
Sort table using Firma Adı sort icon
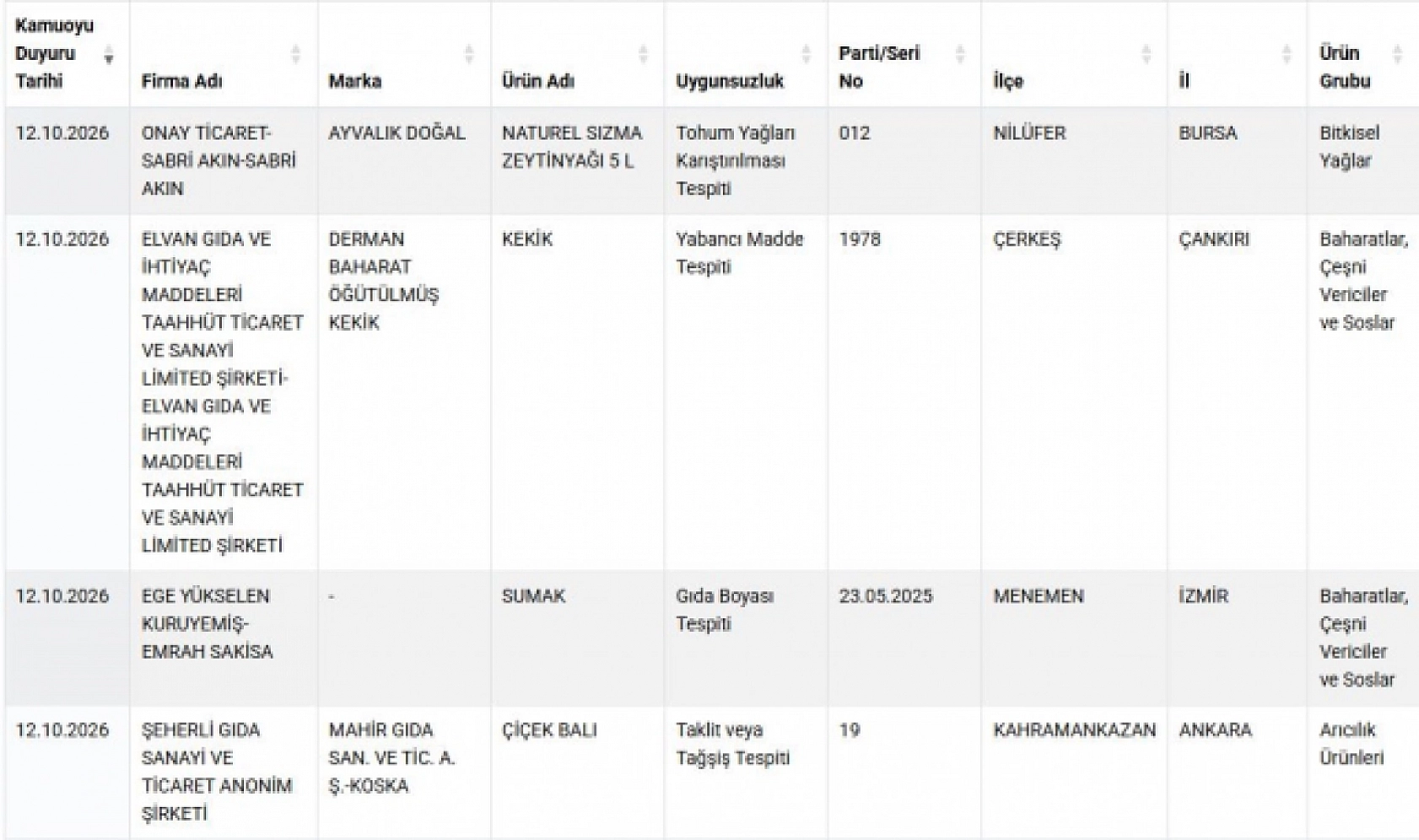tap(295, 54)
